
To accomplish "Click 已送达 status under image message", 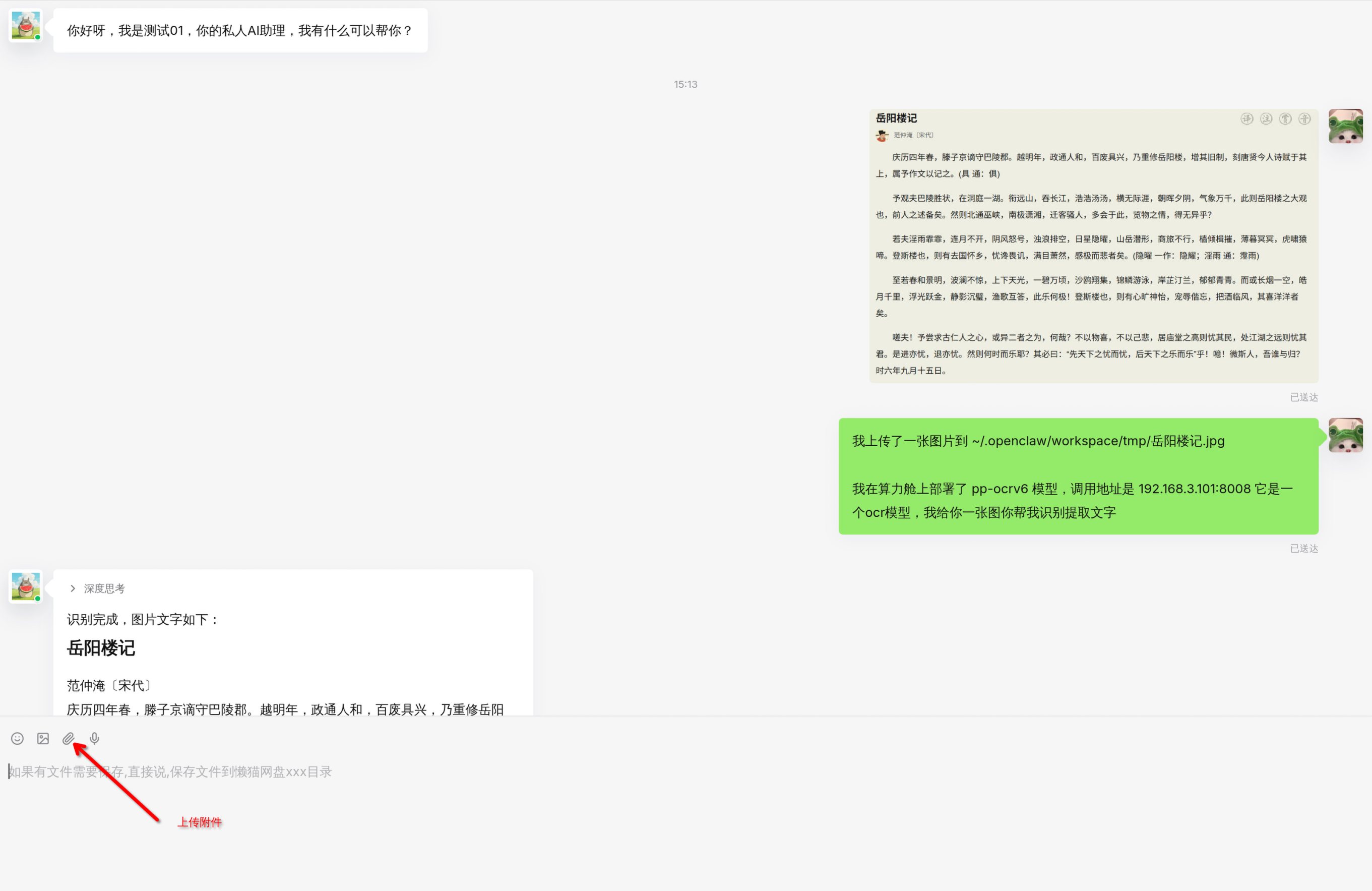I will (x=1303, y=397).
